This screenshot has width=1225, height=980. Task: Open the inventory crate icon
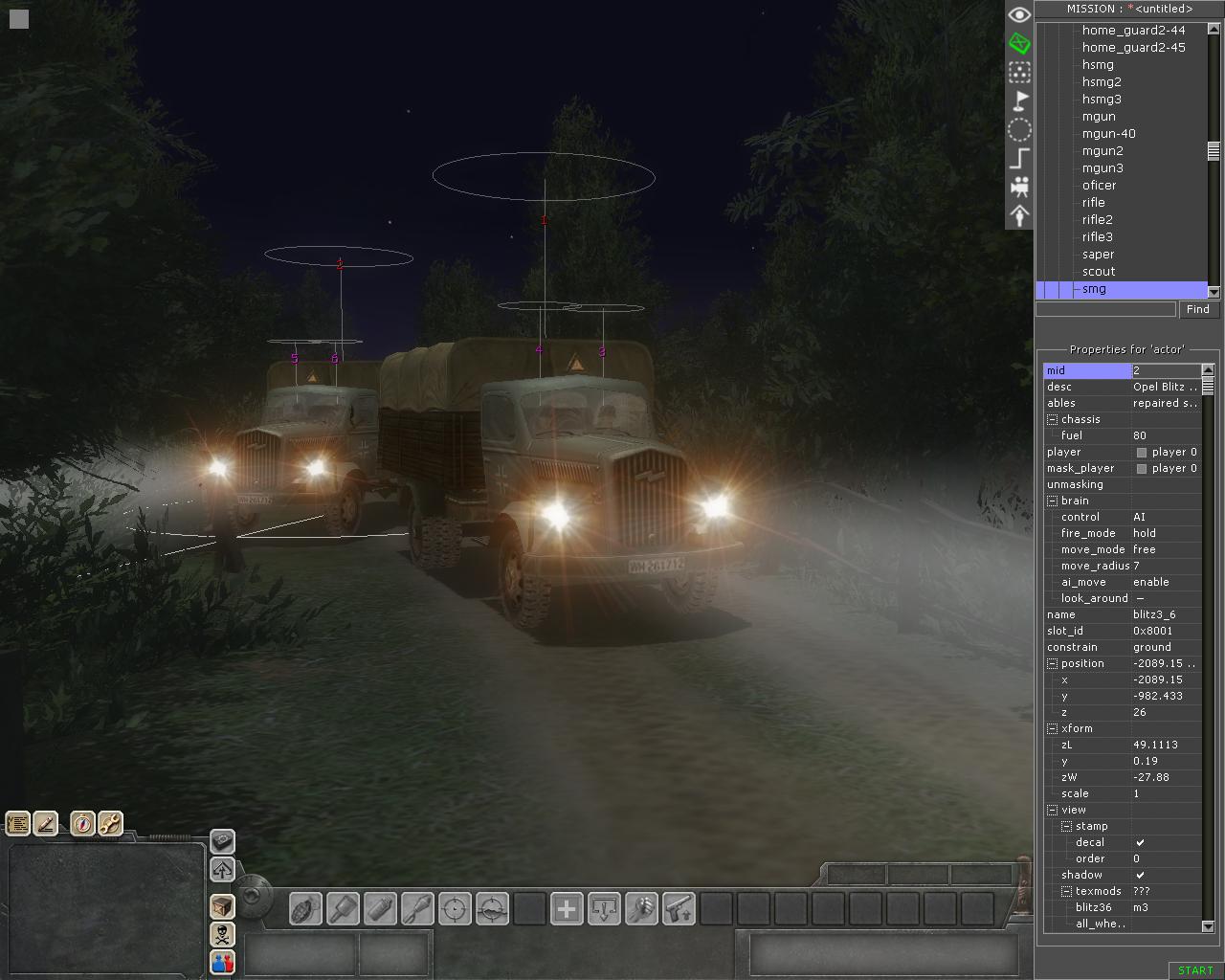(x=222, y=905)
